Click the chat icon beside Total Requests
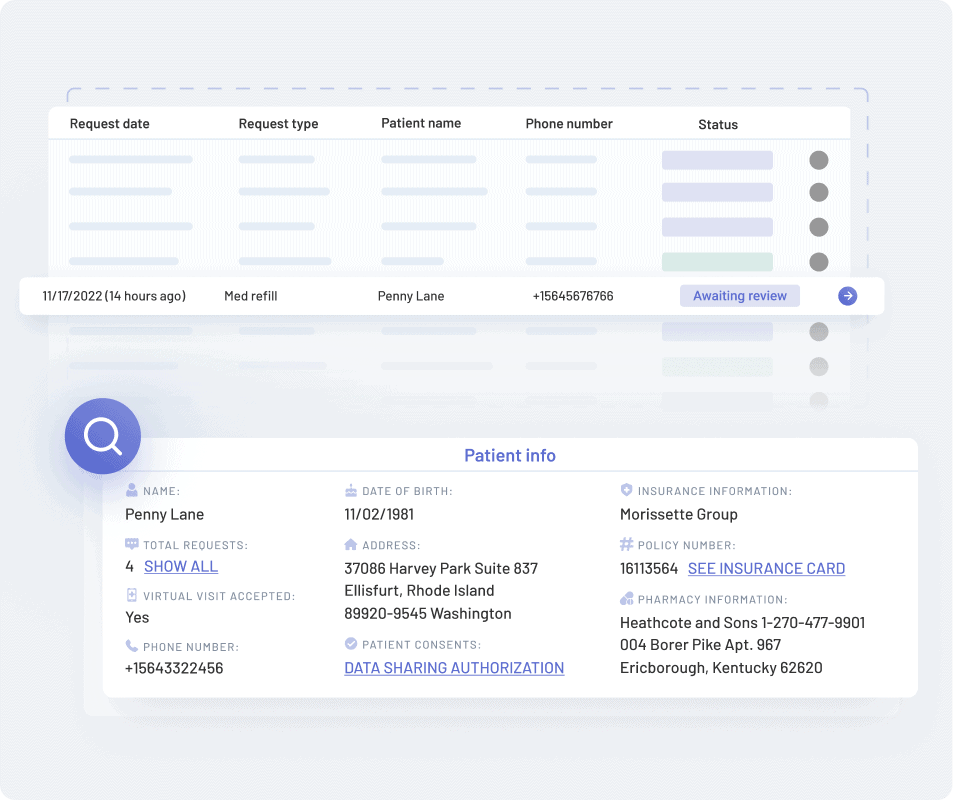 coord(132,545)
